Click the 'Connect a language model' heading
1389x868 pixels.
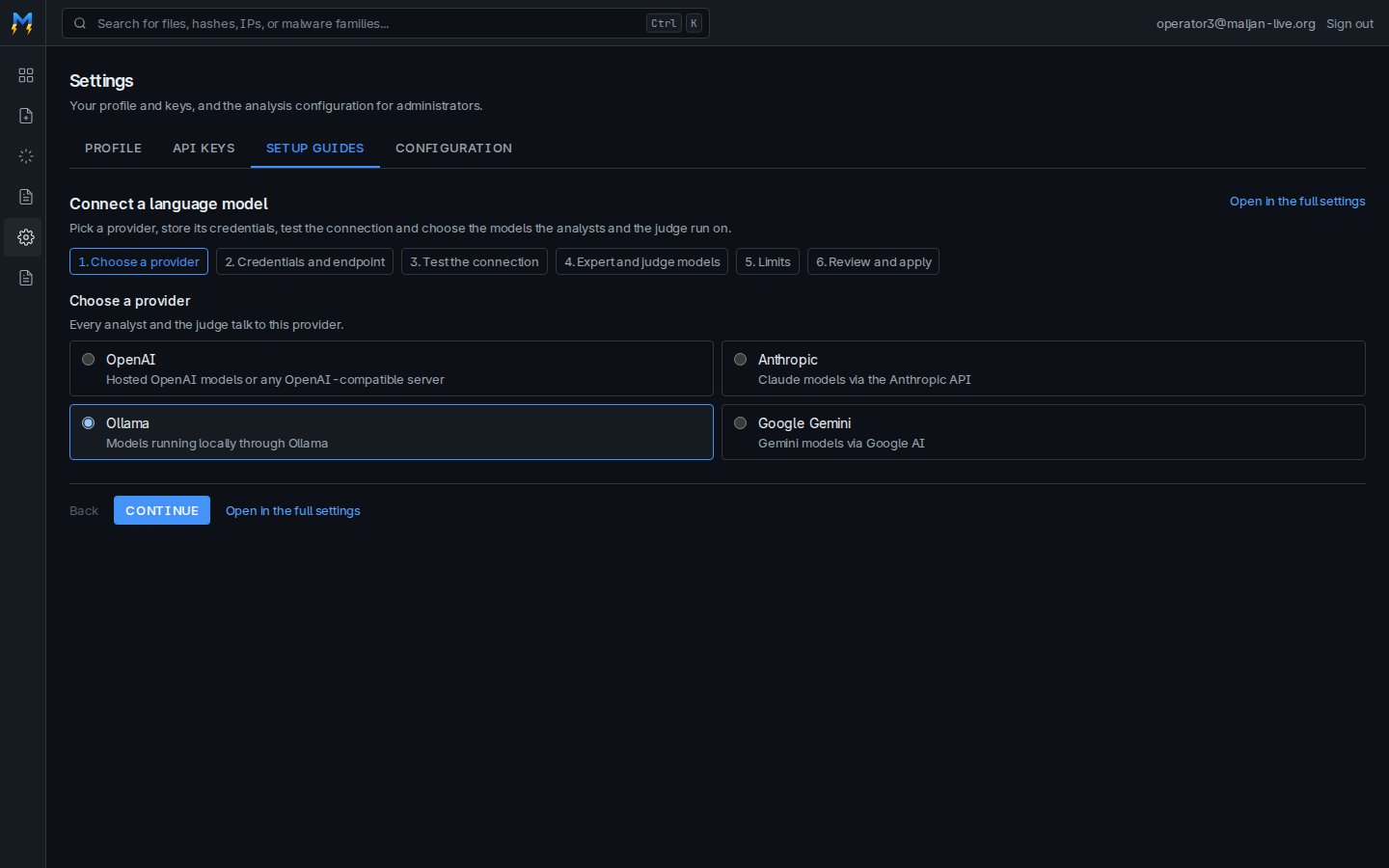click(x=169, y=203)
